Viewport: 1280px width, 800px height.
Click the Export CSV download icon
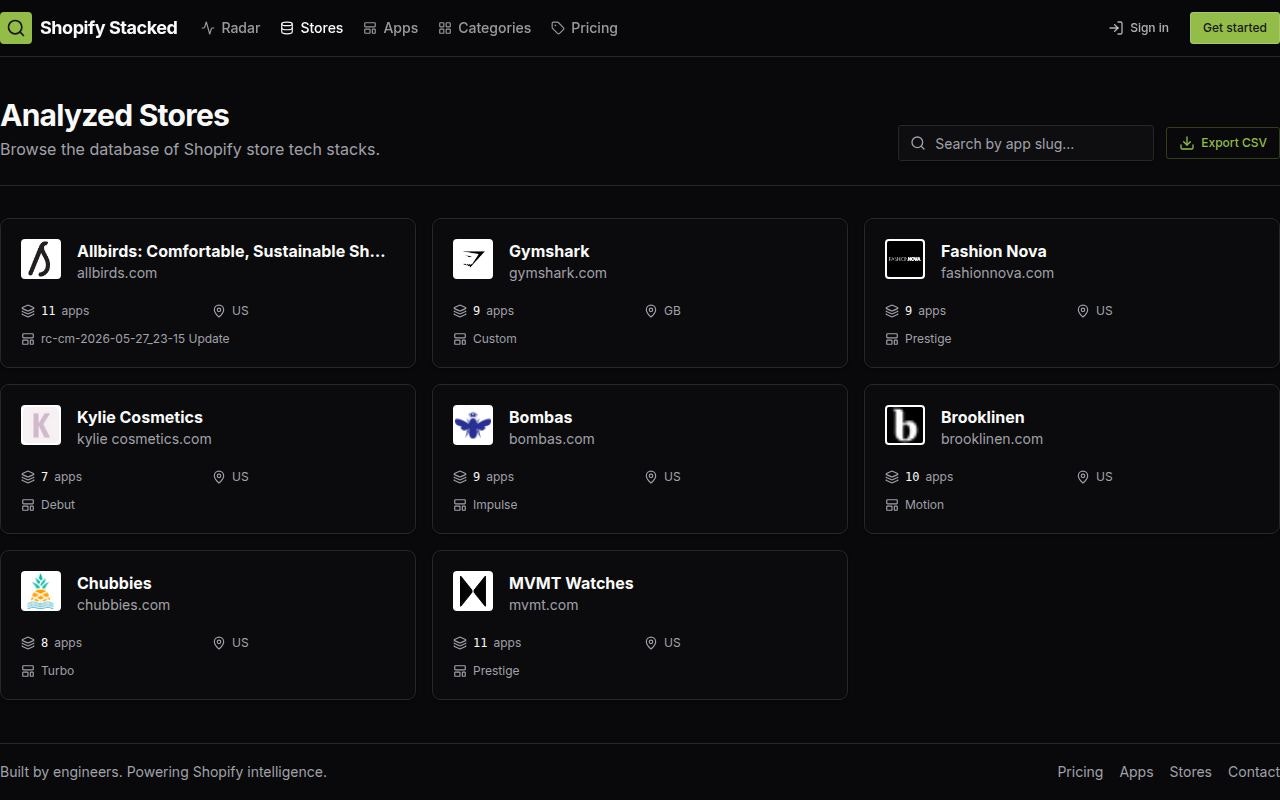pos(1187,143)
